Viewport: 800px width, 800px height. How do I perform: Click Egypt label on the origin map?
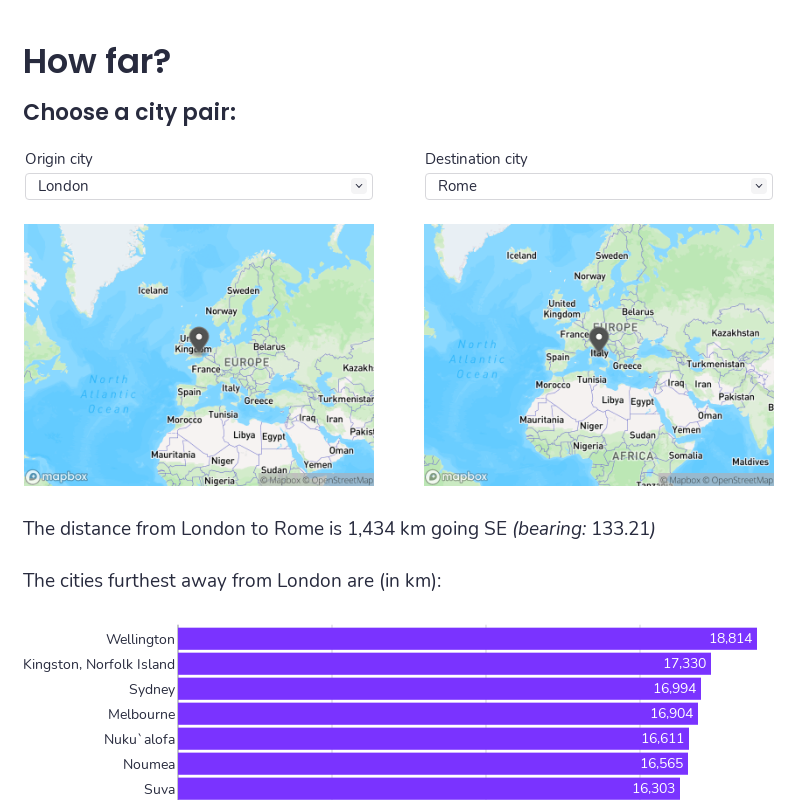[274, 437]
